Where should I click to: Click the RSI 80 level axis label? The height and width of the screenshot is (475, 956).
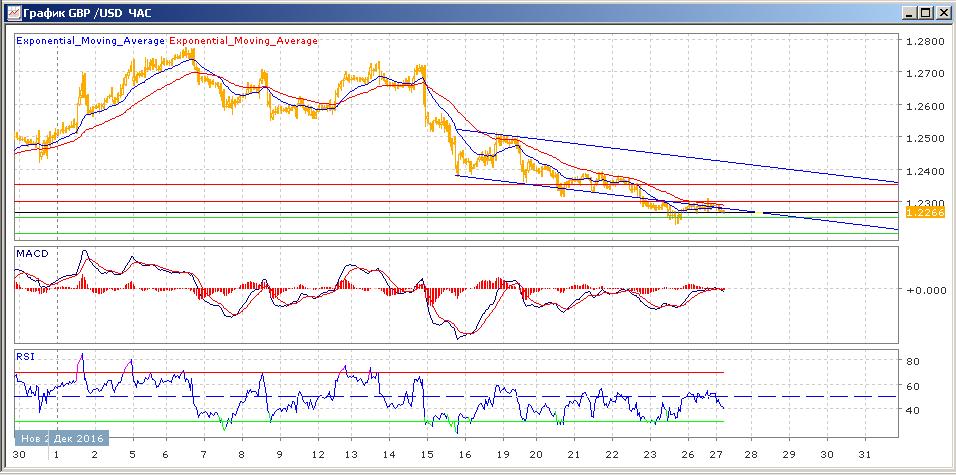(913, 361)
